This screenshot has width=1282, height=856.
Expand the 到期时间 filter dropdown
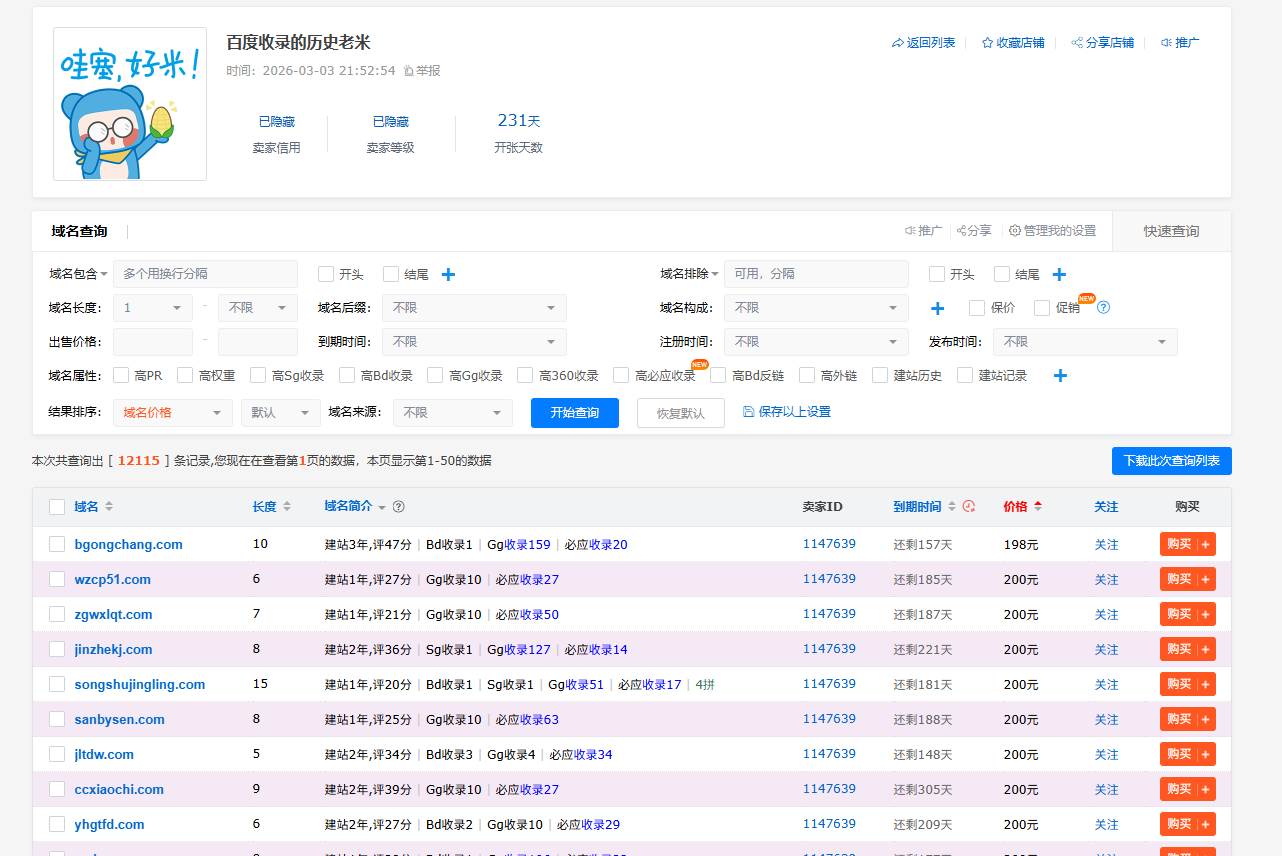(474, 342)
